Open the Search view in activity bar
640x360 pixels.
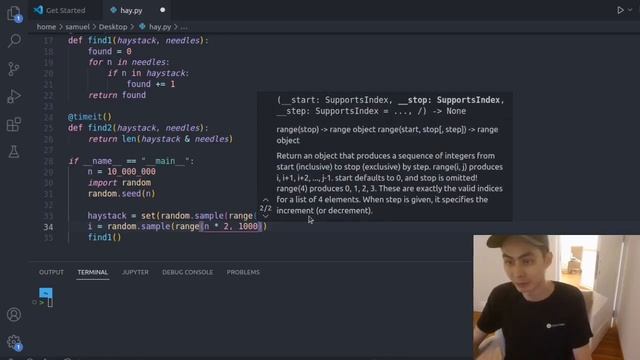pos(14,40)
